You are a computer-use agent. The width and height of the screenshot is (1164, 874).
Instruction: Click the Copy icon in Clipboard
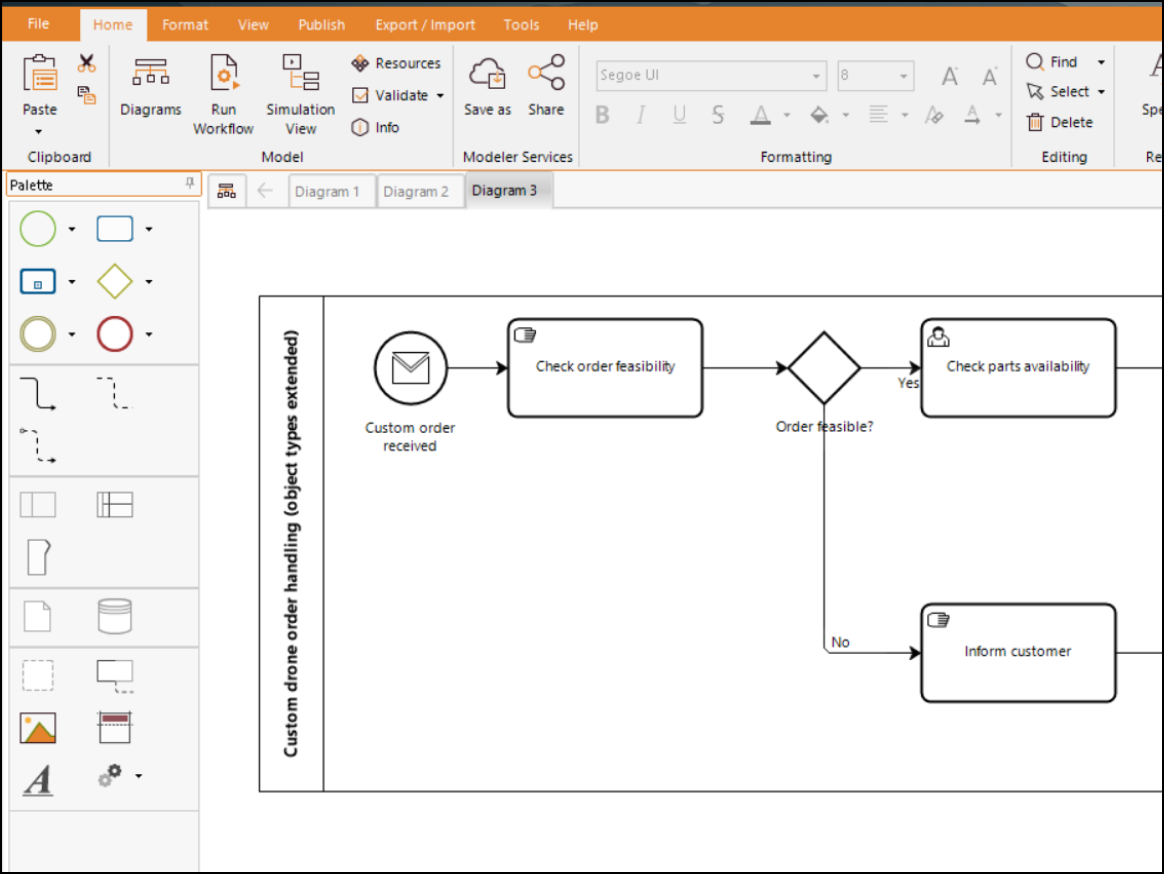[x=86, y=94]
